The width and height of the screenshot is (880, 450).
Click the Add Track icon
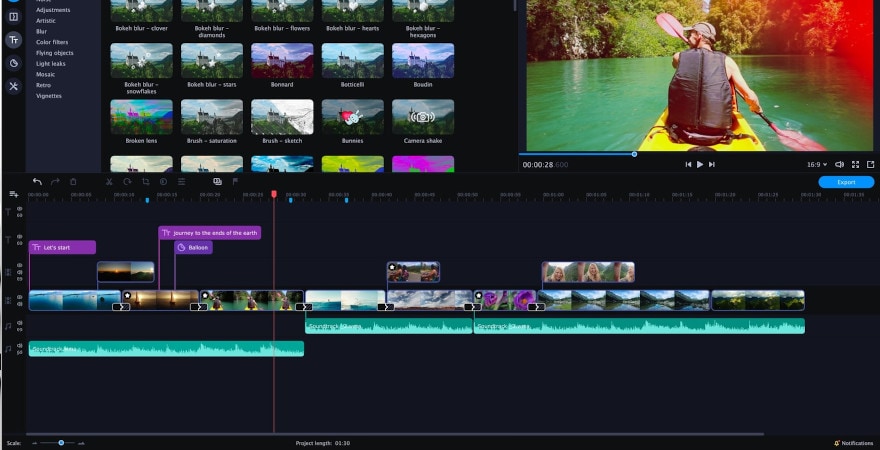[14, 194]
